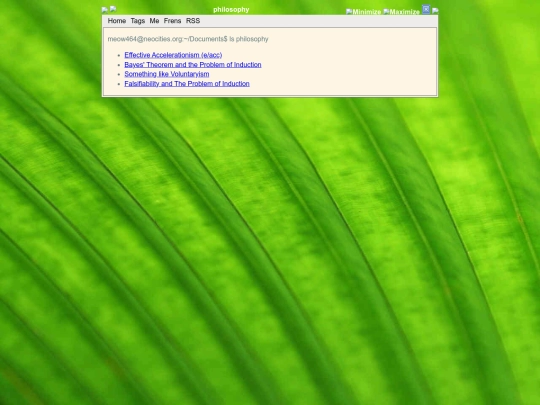Close the philosophy window with the X button
The height and width of the screenshot is (405, 540).
(426, 9)
